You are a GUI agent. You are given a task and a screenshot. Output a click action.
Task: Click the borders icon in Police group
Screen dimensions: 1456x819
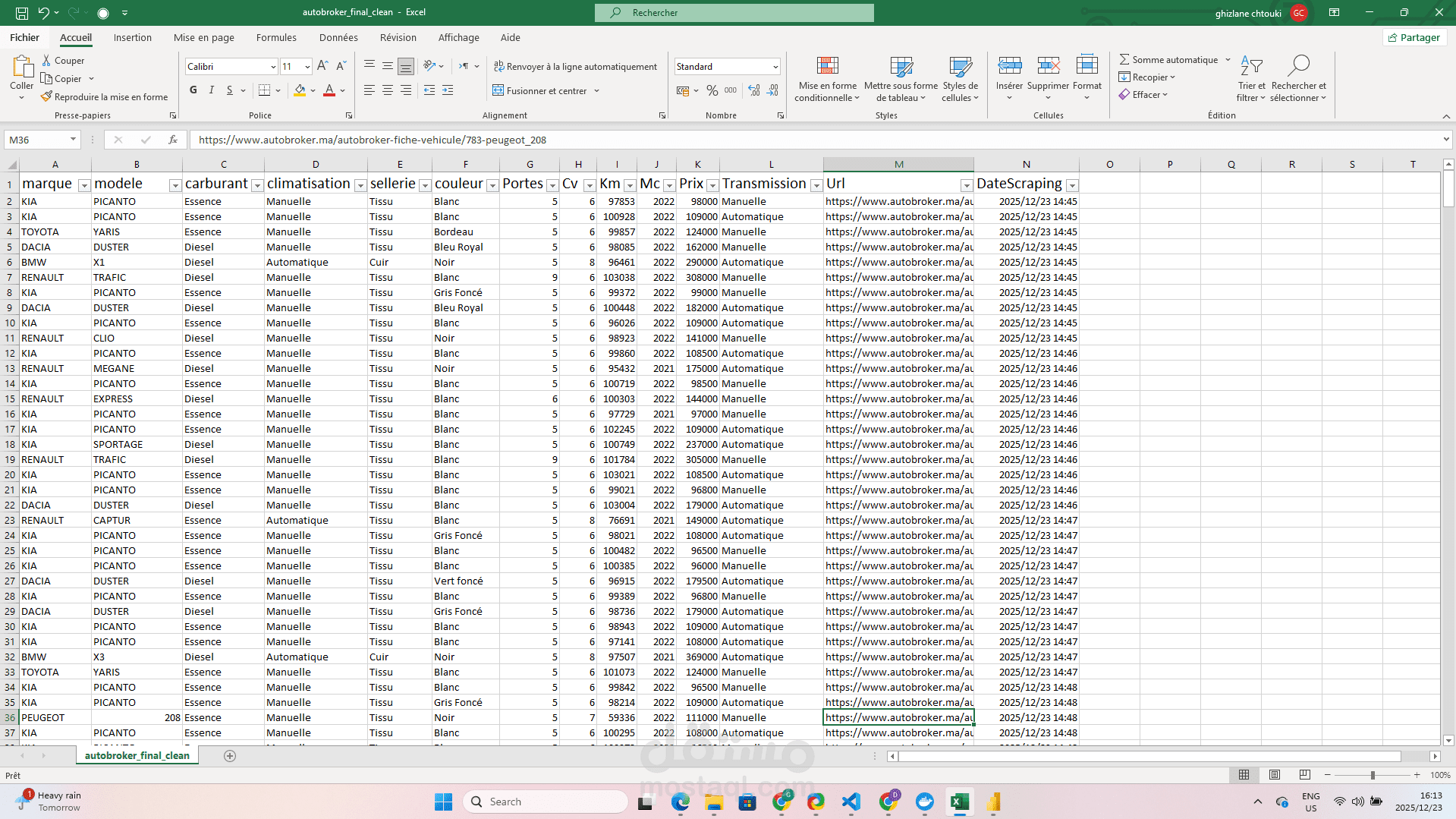tap(264, 90)
